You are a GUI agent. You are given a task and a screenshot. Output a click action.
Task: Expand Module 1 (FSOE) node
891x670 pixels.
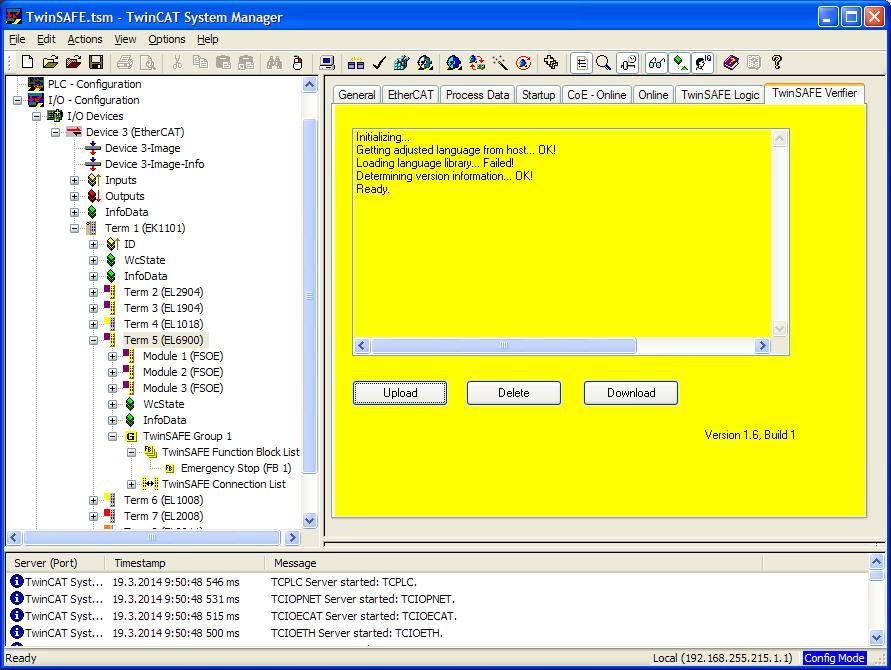click(113, 356)
